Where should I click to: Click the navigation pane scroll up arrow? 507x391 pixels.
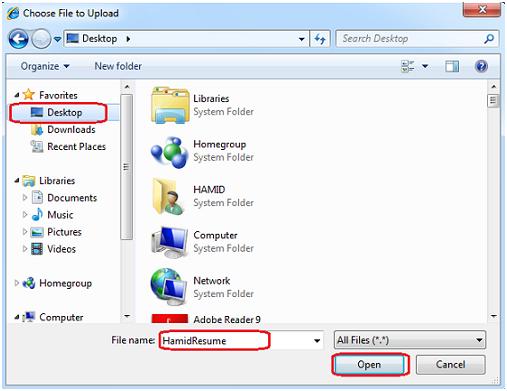pyautogui.click(x=127, y=87)
